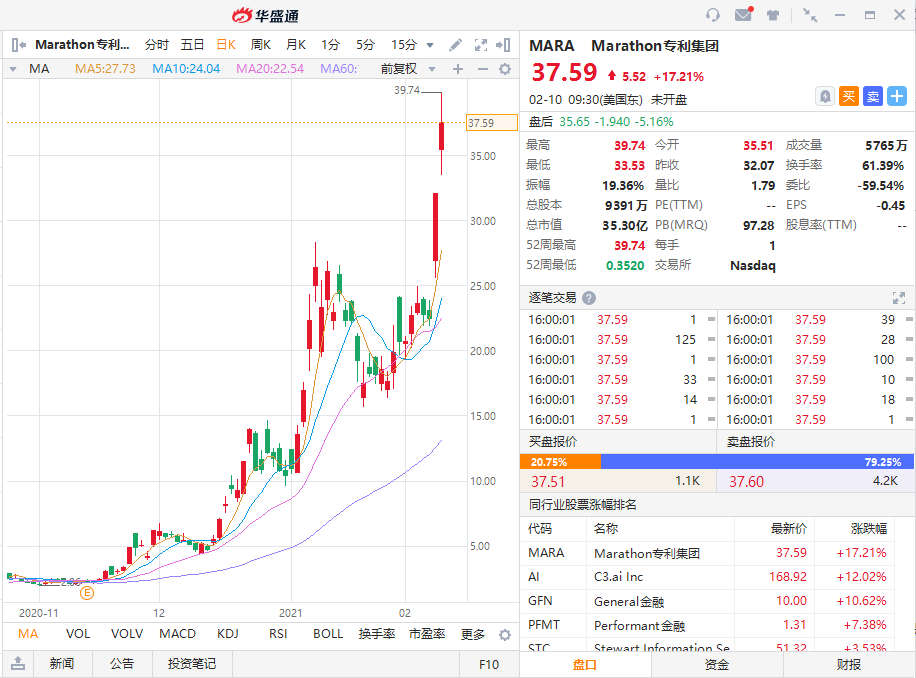Switch to five-day chart
Image resolution: width=916 pixels, height=678 pixels.
tap(192, 44)
